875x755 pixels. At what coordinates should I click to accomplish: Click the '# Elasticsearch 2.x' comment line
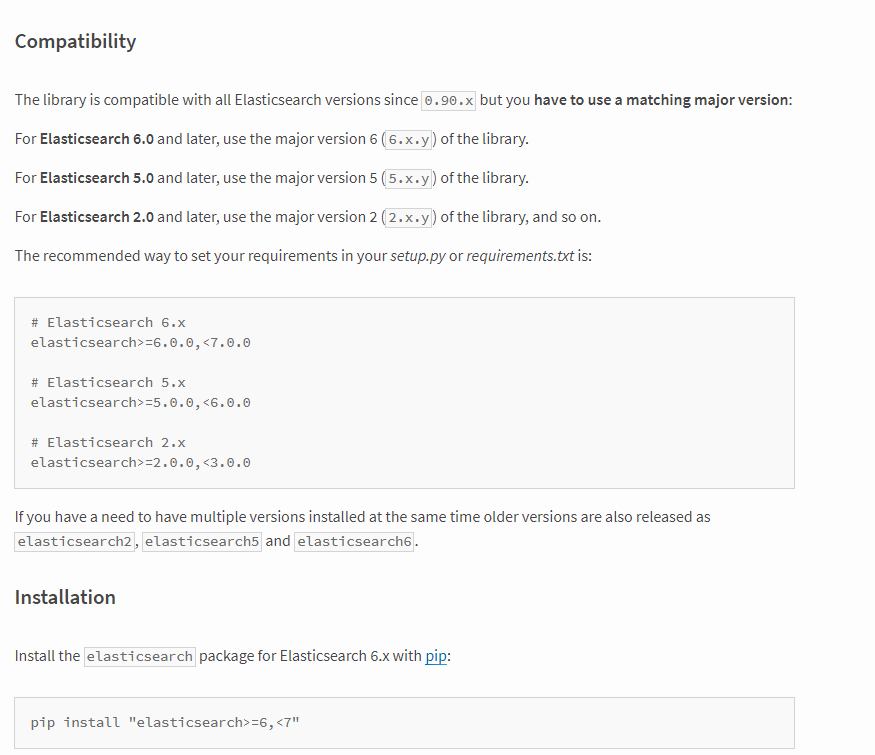[x=108, y=442]
